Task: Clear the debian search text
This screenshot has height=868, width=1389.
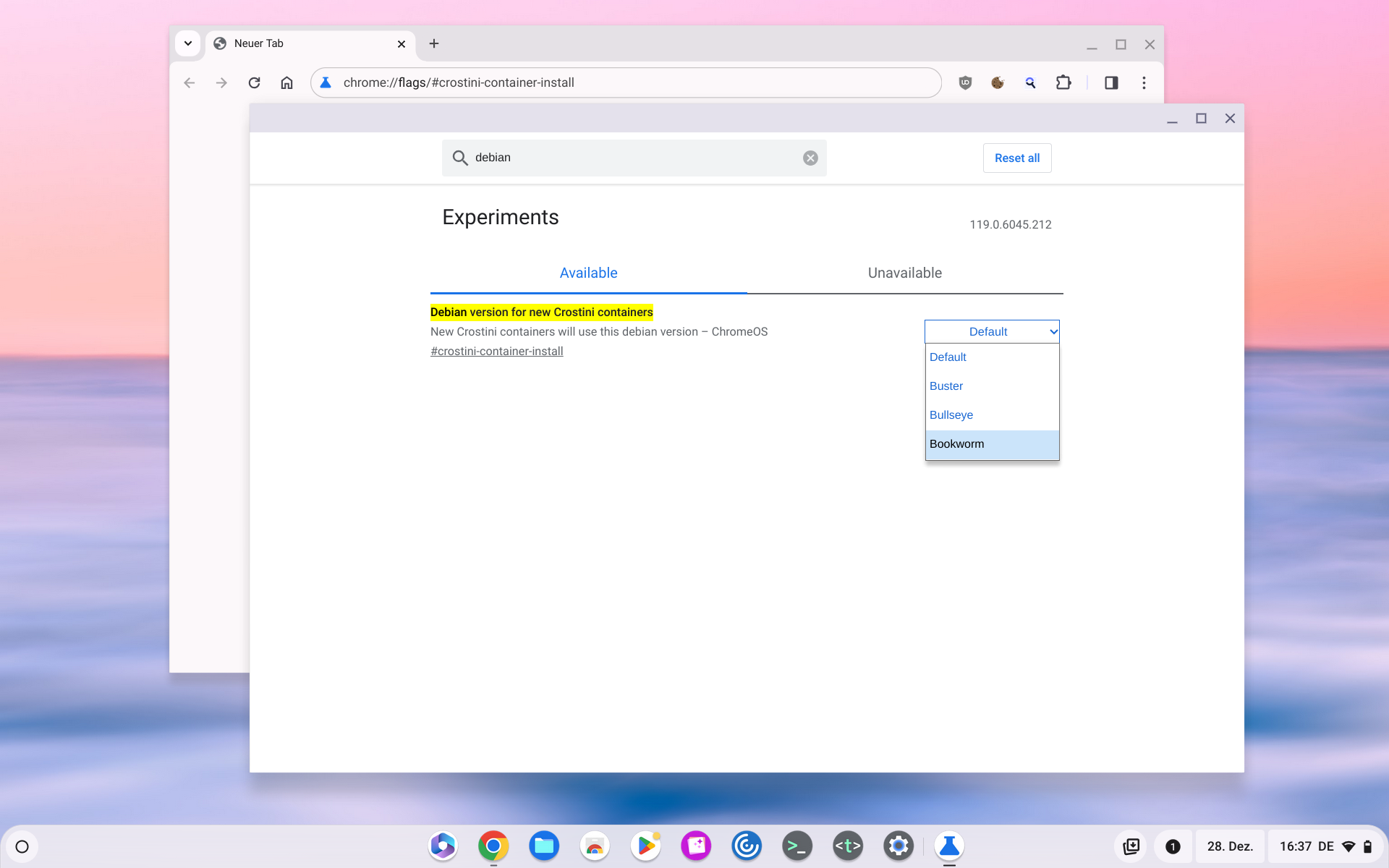Action: pyautogui.click(x=810, y=158)
